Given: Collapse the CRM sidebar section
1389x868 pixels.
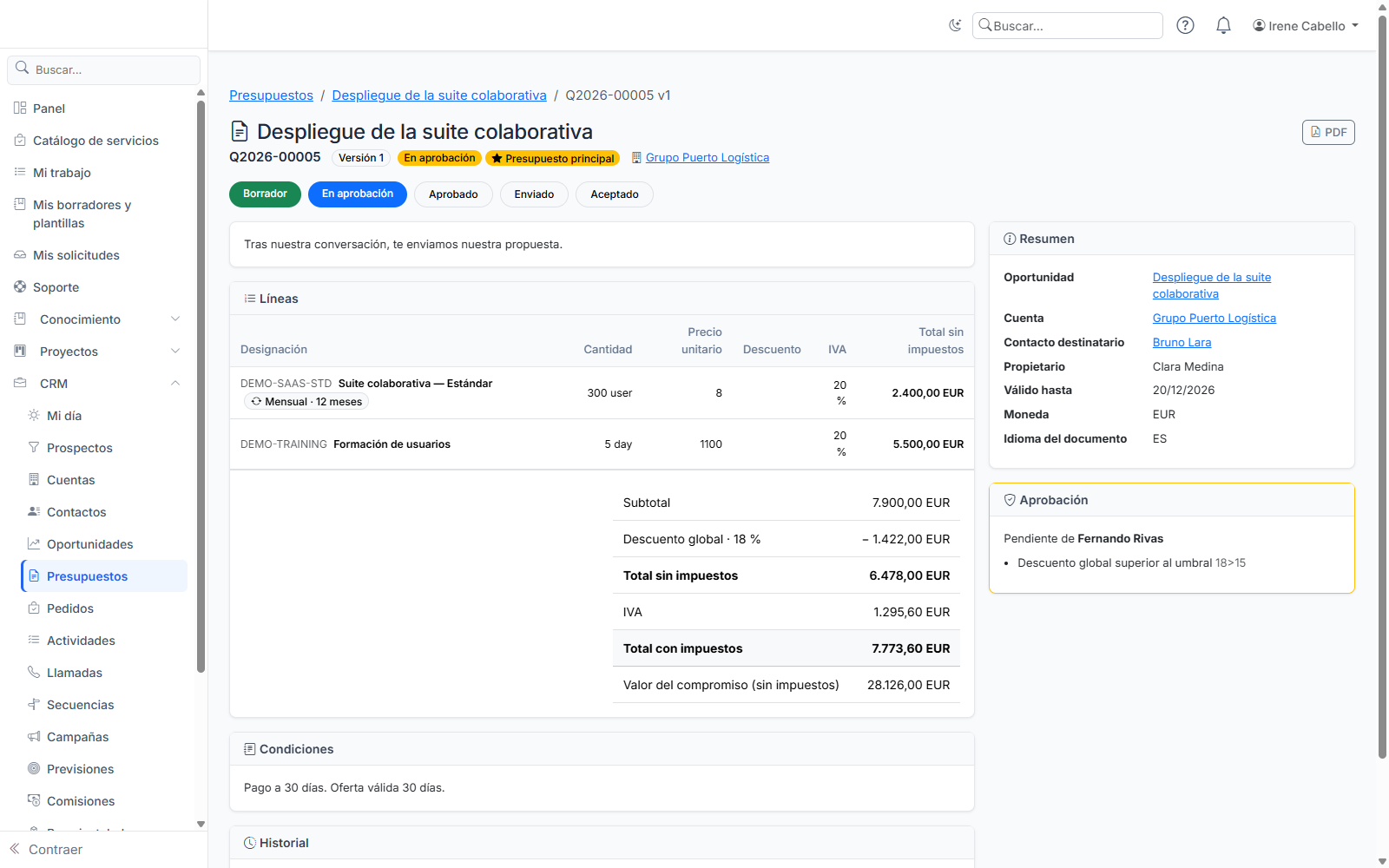Looking at the screenshot, I should [x=97, y=384].
